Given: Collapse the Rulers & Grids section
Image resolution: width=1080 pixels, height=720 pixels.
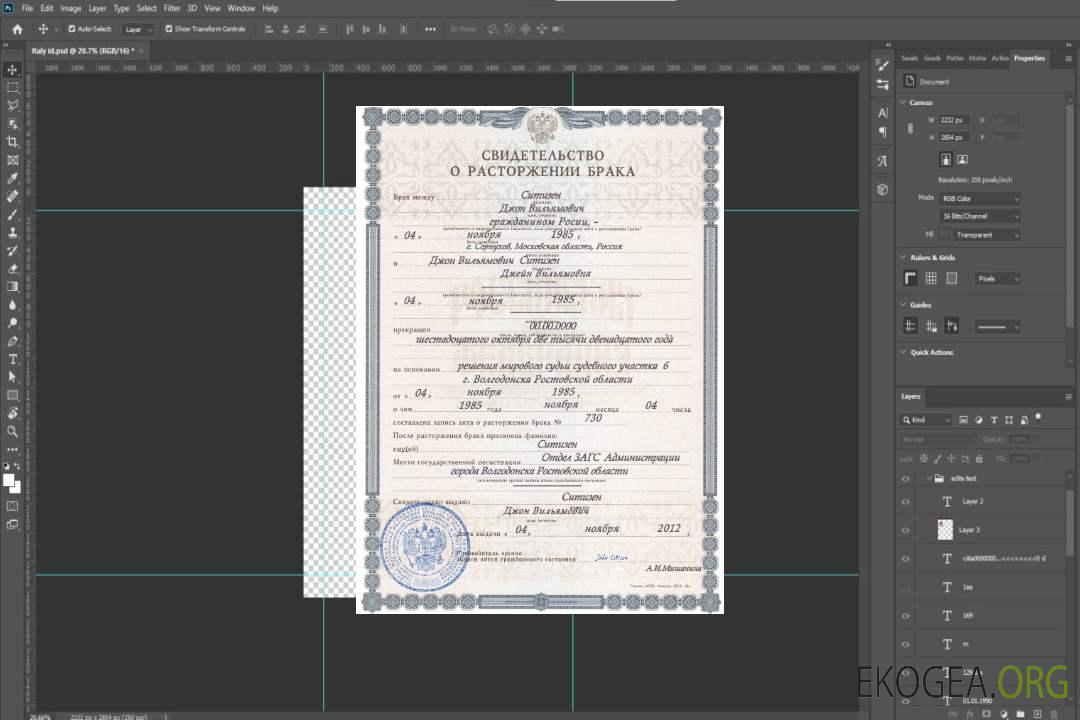Looking at the screenshot, I should [903, 258].
